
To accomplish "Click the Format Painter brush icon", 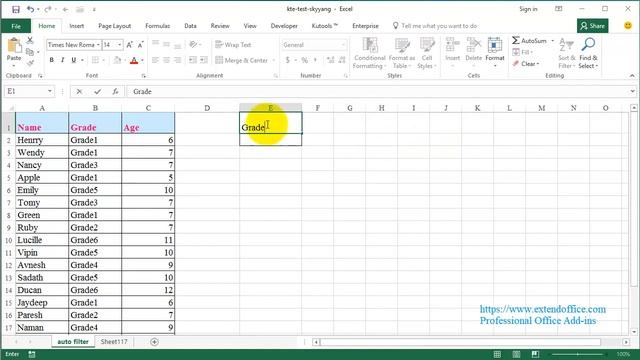I will pos(30,62).
